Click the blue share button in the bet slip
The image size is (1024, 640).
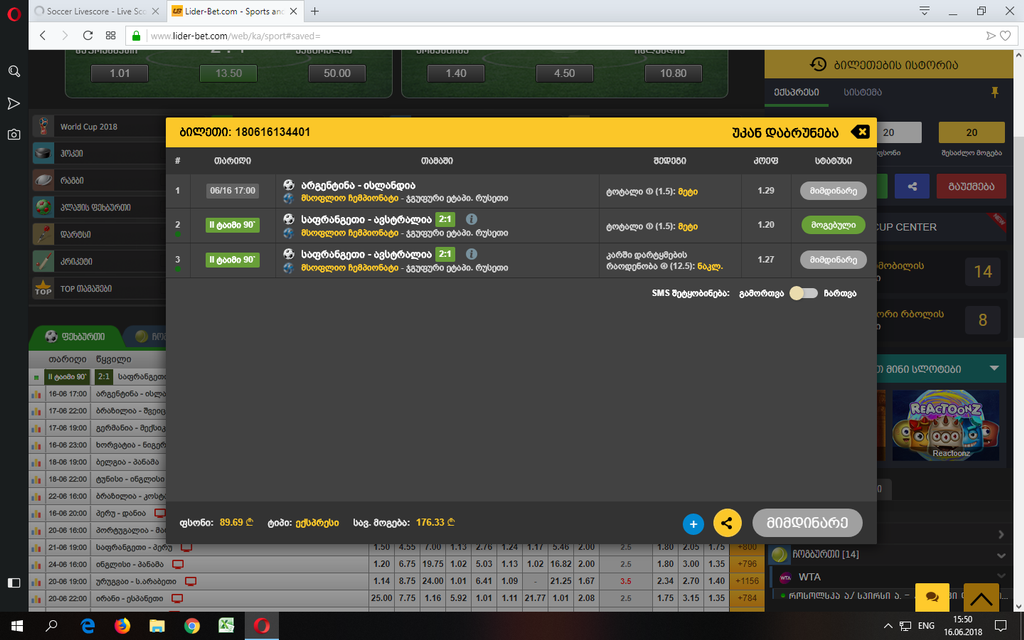coord(912,186)
